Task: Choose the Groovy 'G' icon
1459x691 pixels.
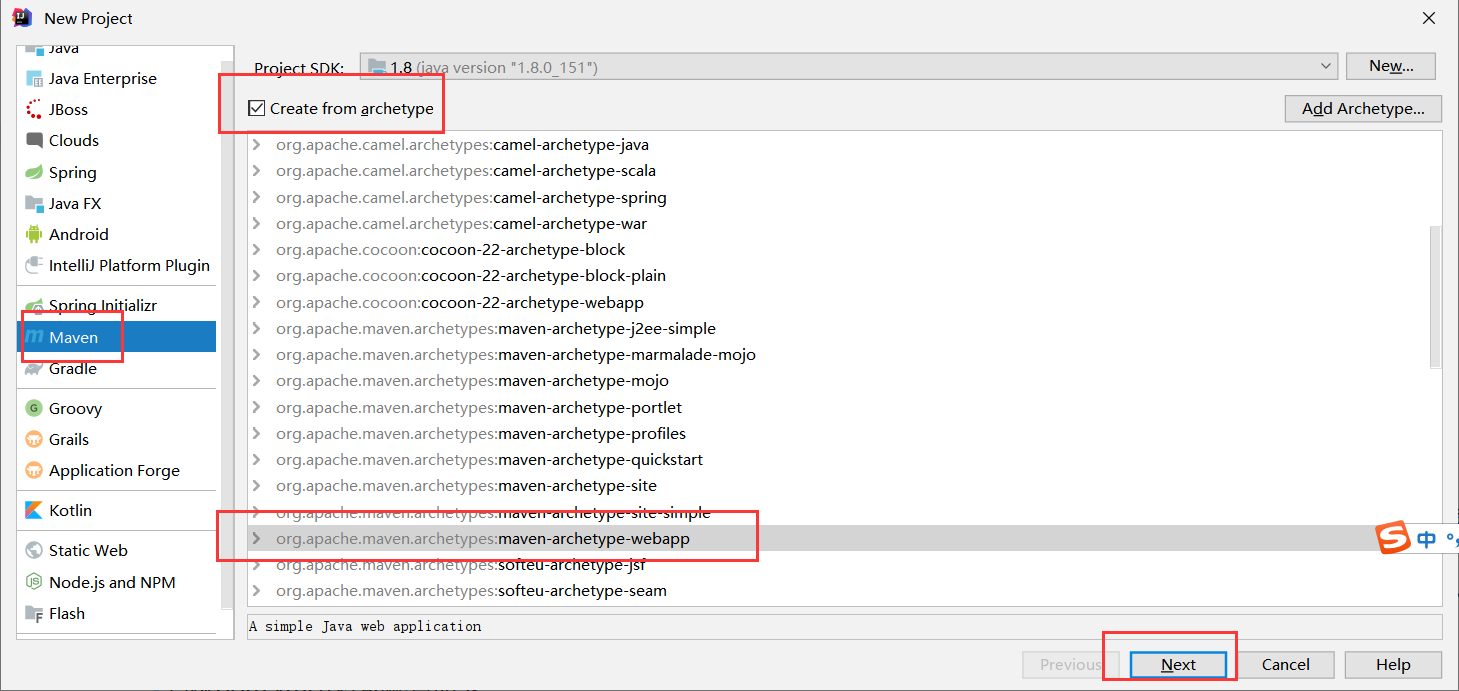Action: pyautogui.click(x=35, y=409)
